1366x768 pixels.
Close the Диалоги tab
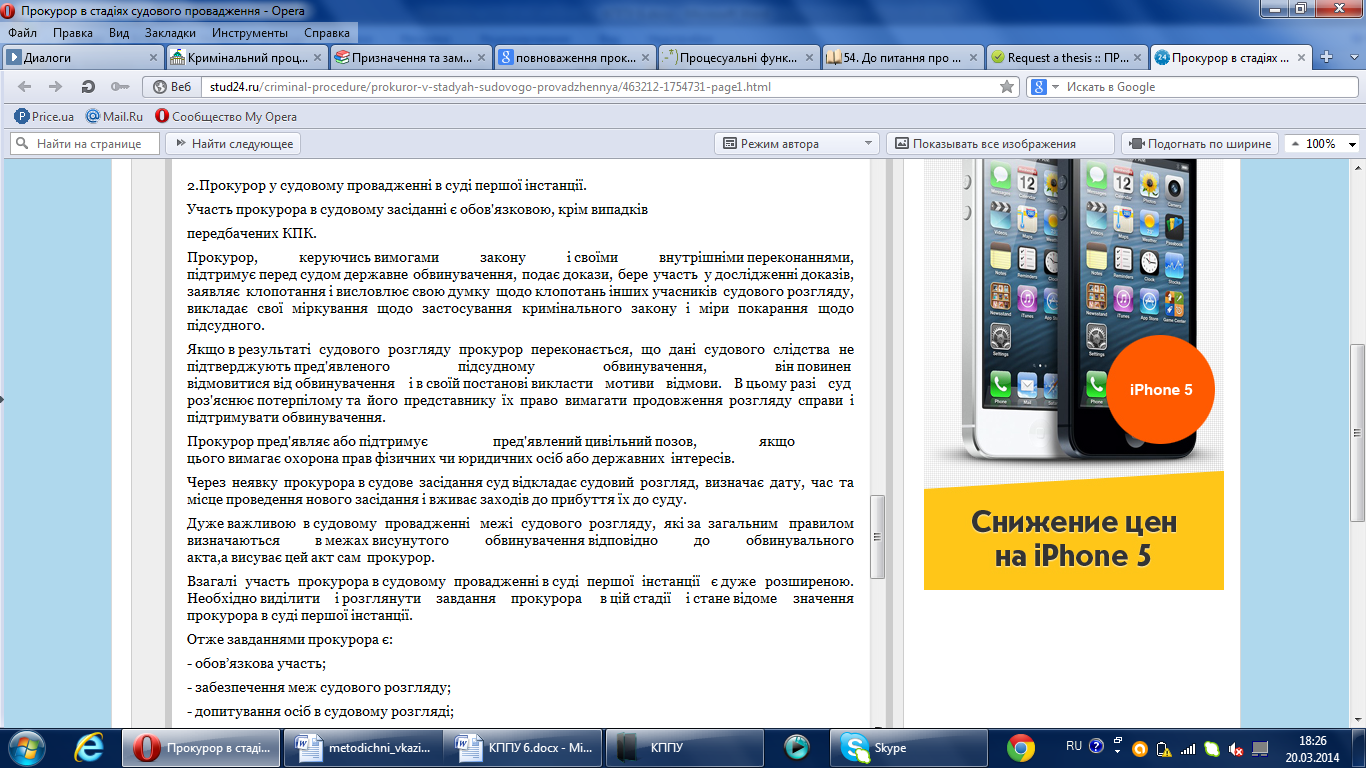pos(154,58)
